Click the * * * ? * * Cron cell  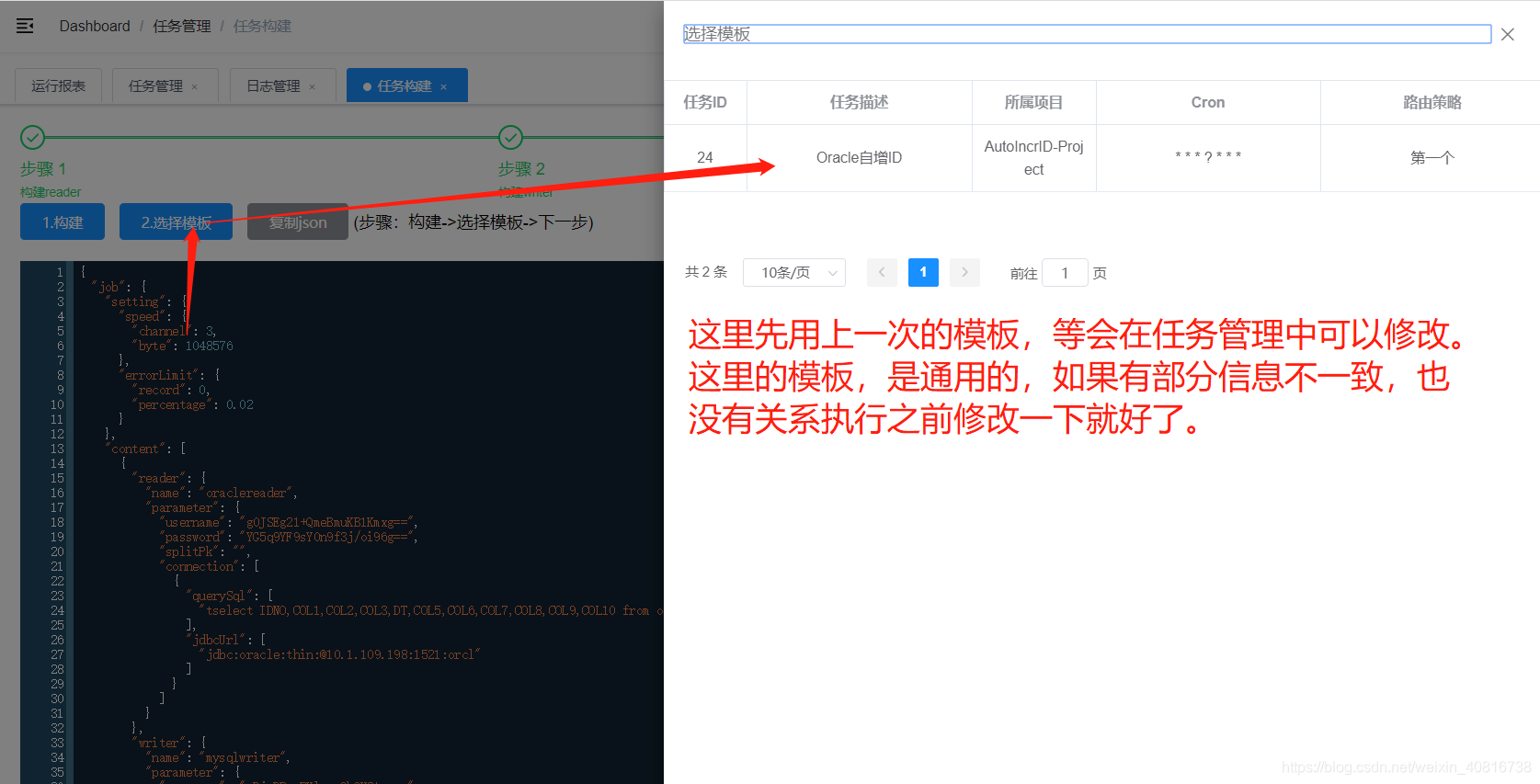click(1208, 158)
